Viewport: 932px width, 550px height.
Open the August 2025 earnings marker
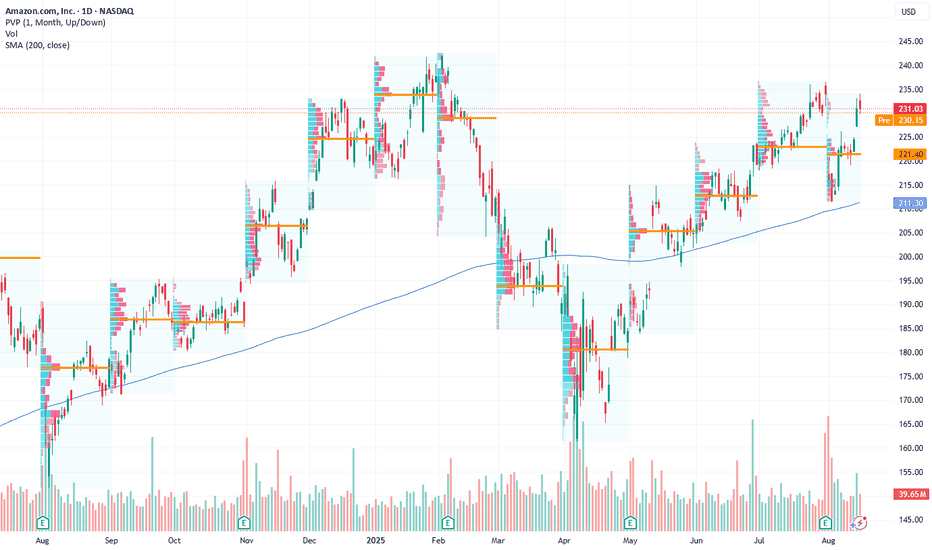point(825,523)
